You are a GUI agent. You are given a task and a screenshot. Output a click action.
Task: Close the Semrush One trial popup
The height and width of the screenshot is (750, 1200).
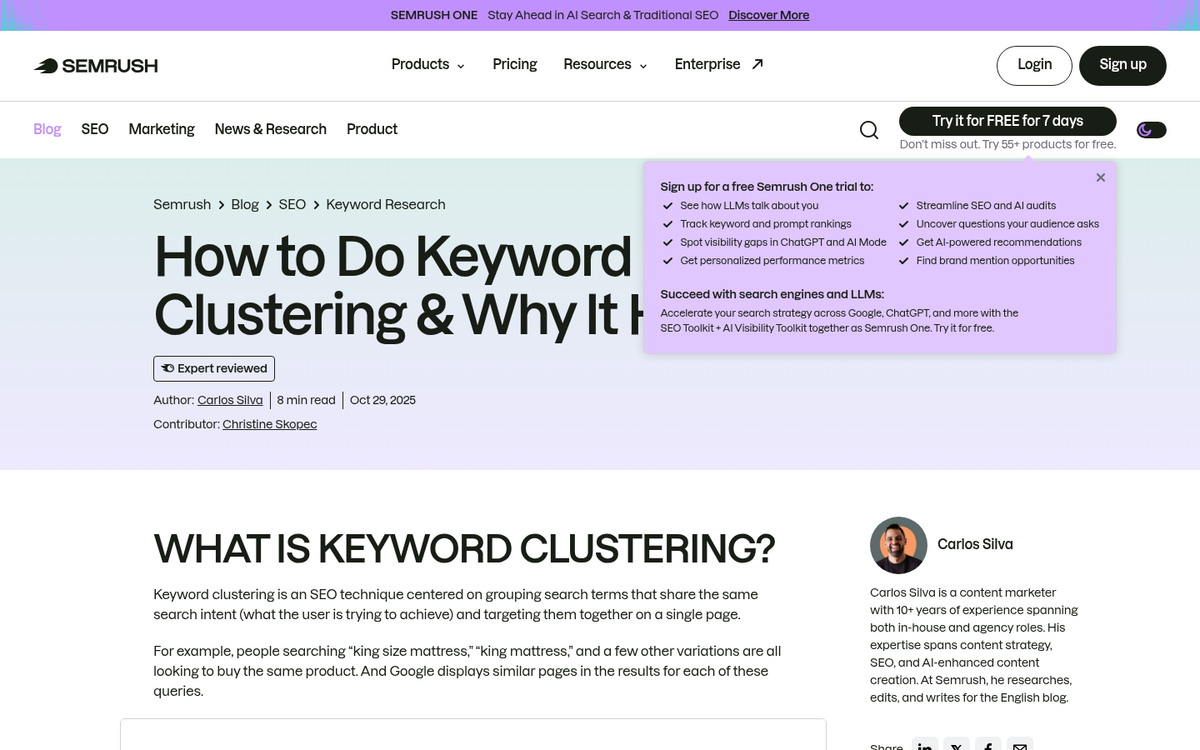[1100, 178]
